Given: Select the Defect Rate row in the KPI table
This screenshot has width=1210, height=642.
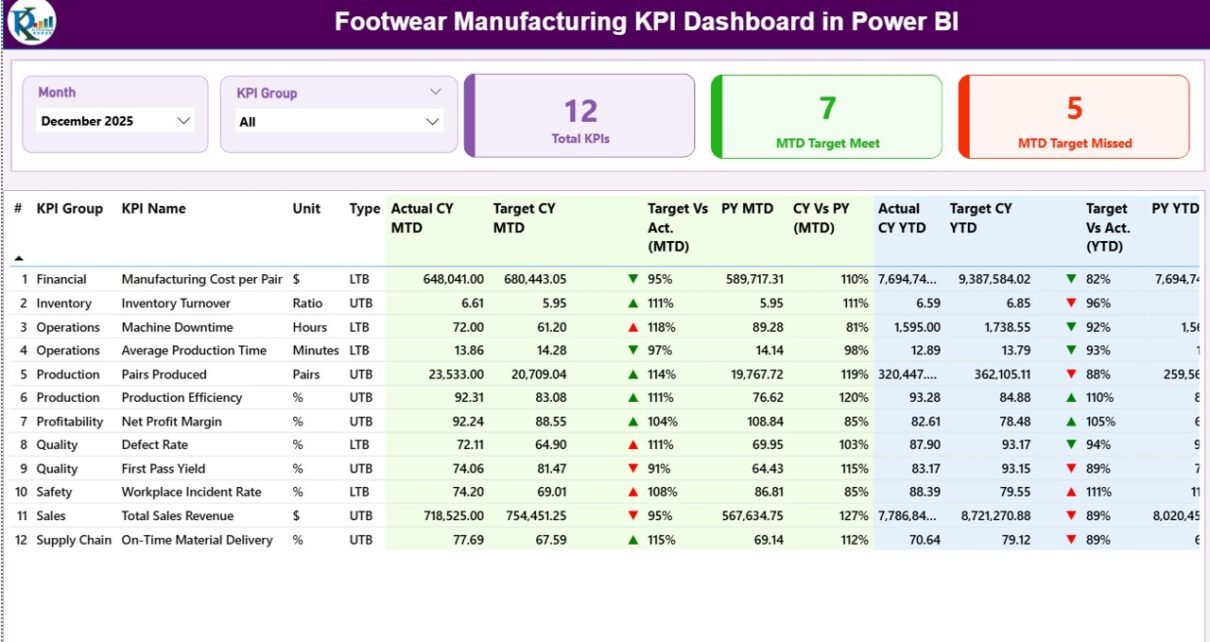Looking at the screenshot, I should (154, 445).
